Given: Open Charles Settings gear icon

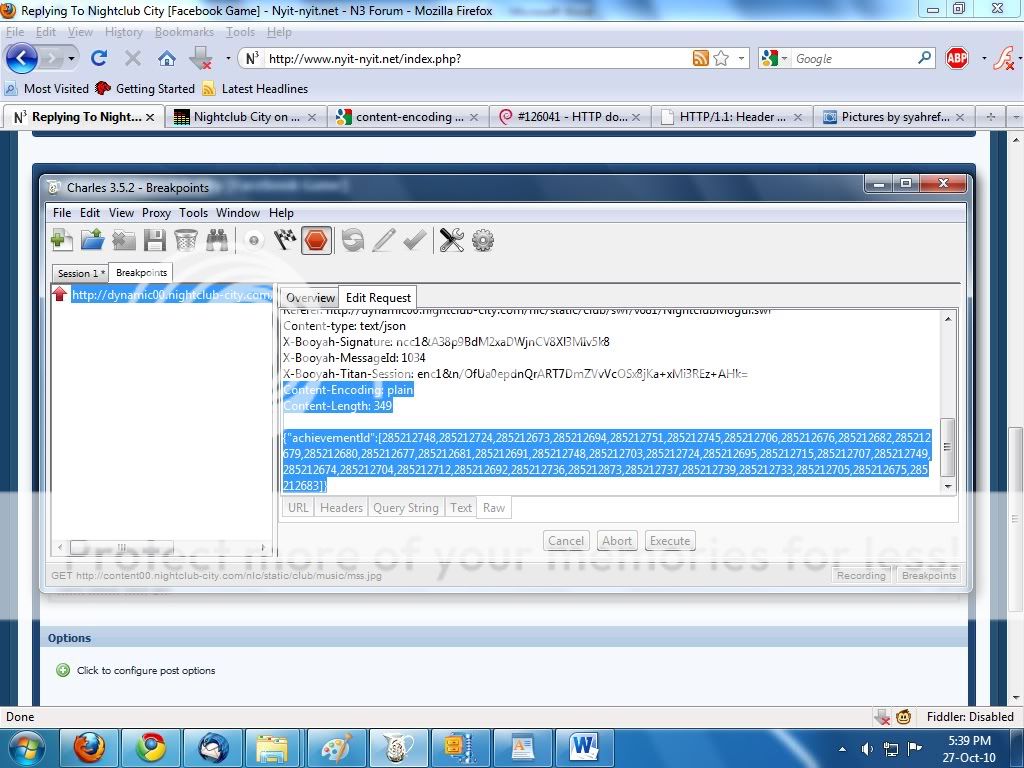Looking at the screenshot, I should pyautogui.click(x=483, y=240).
